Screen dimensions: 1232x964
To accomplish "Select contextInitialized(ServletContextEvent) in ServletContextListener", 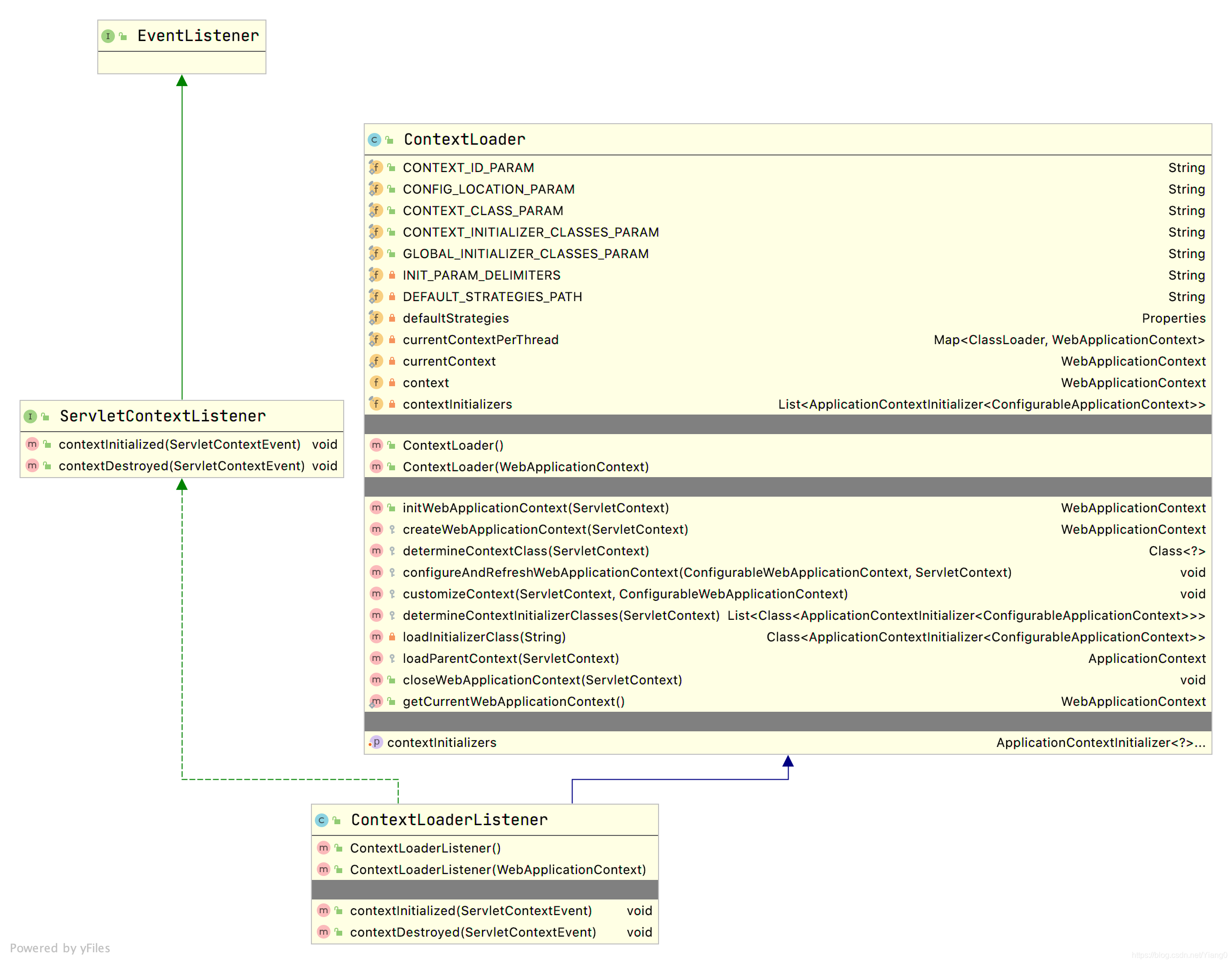I will point(179,444).
